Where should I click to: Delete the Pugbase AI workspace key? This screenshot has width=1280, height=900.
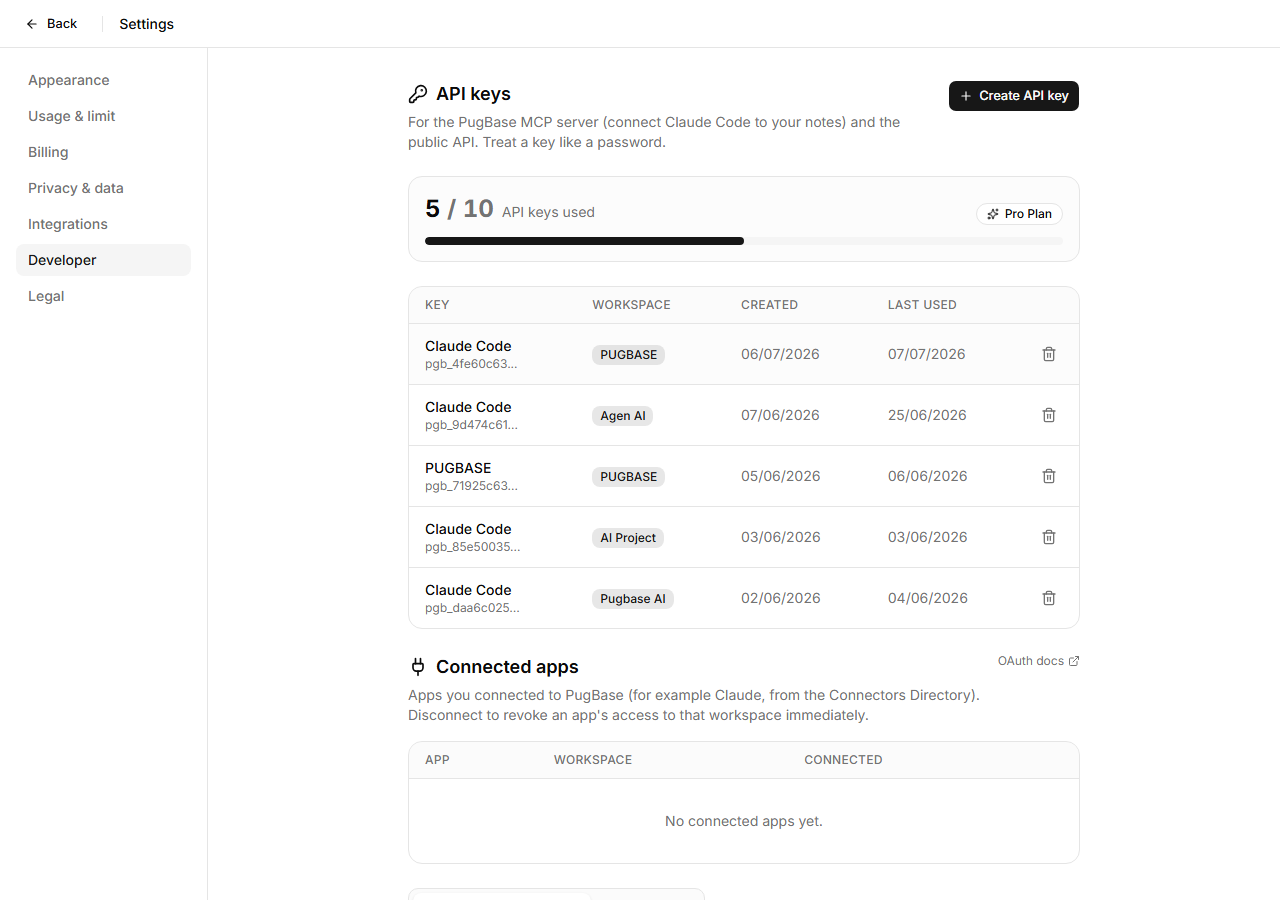[1049, 598]
